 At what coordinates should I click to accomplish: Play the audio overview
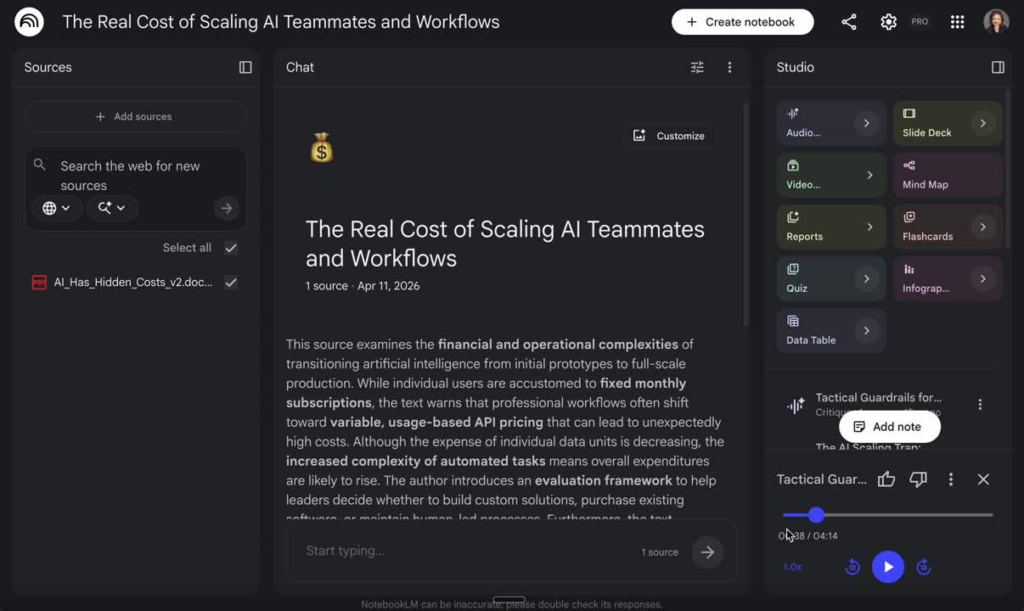[x=888, y=567]
